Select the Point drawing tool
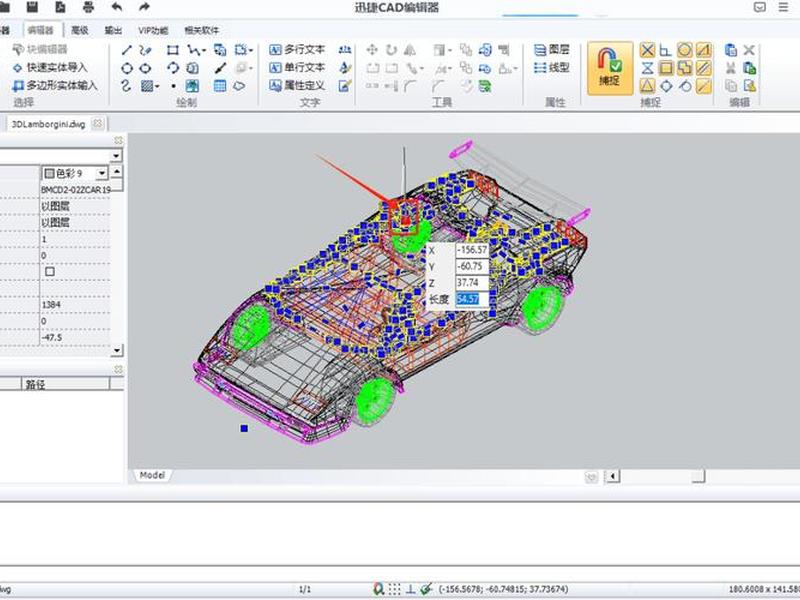Screen dimensions: 800x600 coord(173,86)
